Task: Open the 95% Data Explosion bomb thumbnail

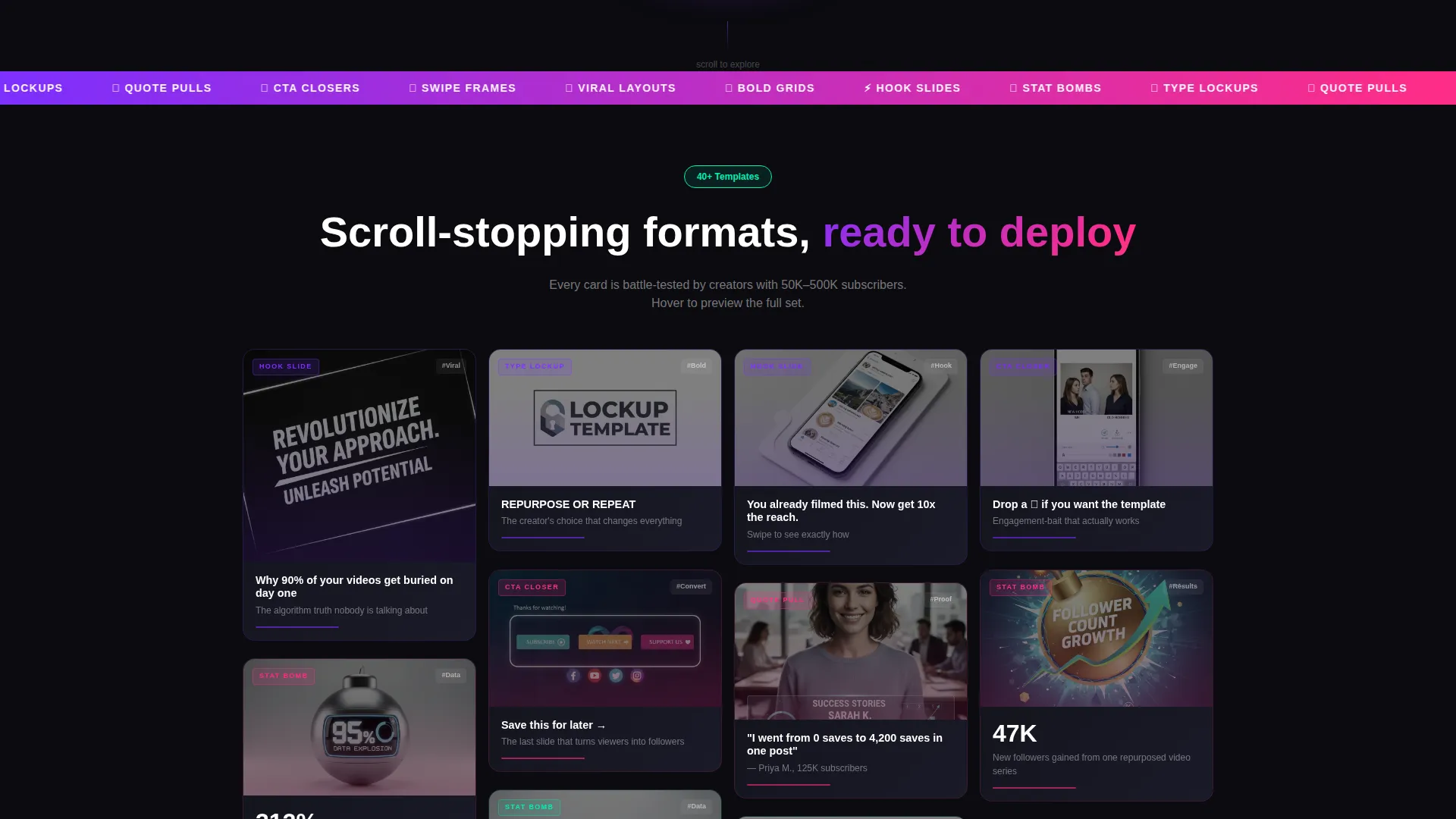Action: click(x=359, y=727)
